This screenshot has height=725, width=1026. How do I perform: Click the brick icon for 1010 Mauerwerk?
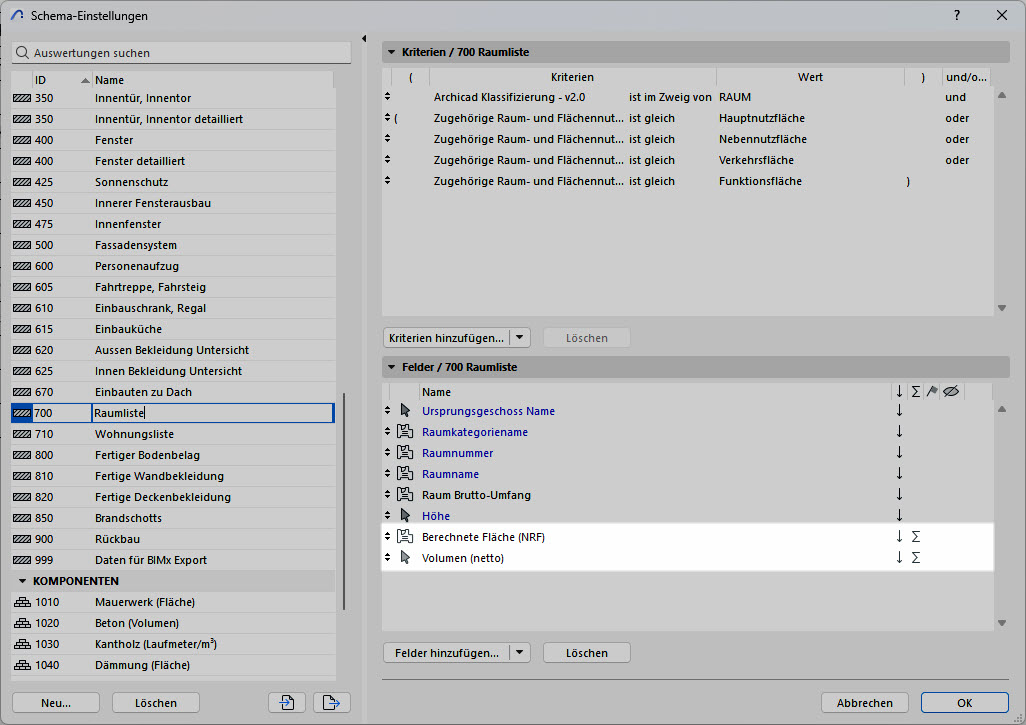[22, 602]
